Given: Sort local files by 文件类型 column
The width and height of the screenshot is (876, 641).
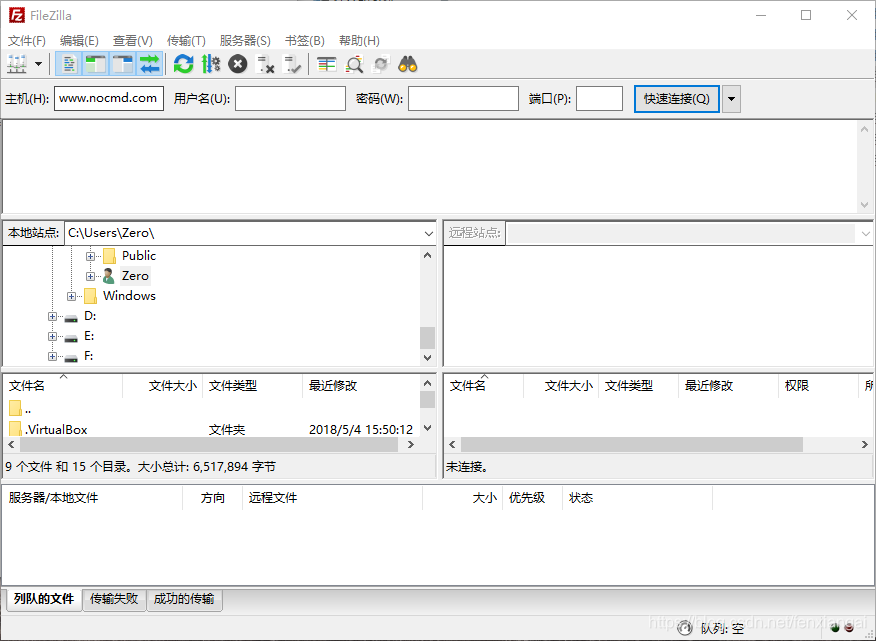Looking at the screenshot, I should 253,386.
